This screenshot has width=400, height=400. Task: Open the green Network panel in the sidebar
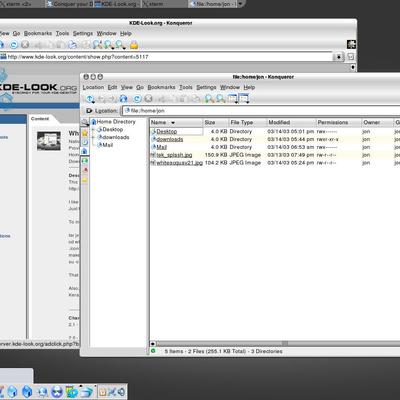tap(85, 161)
